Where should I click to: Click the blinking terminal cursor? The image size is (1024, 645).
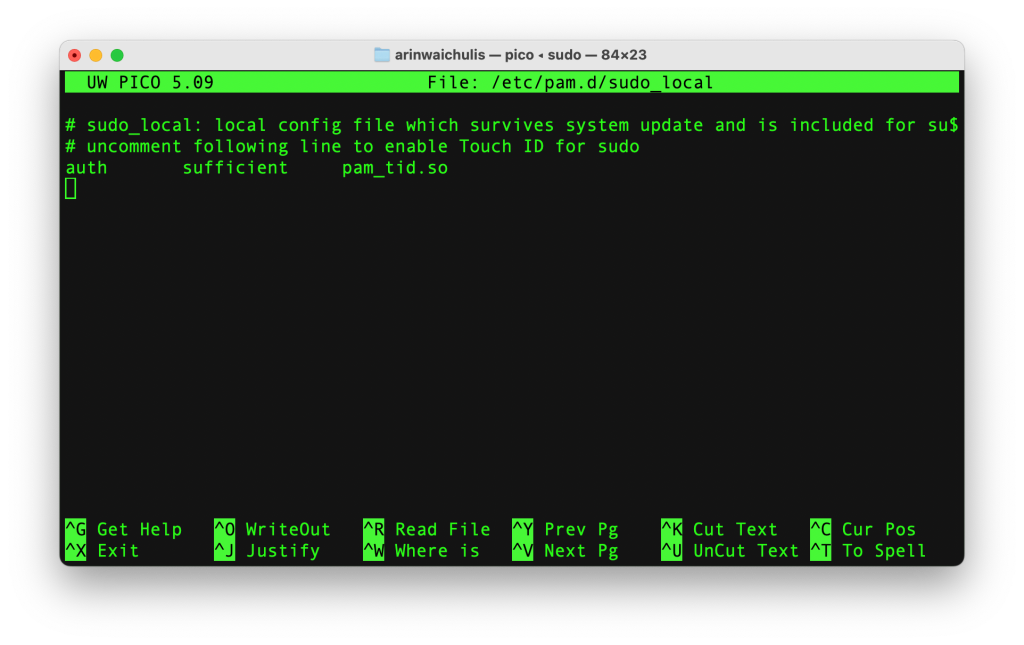pos(70,188)
